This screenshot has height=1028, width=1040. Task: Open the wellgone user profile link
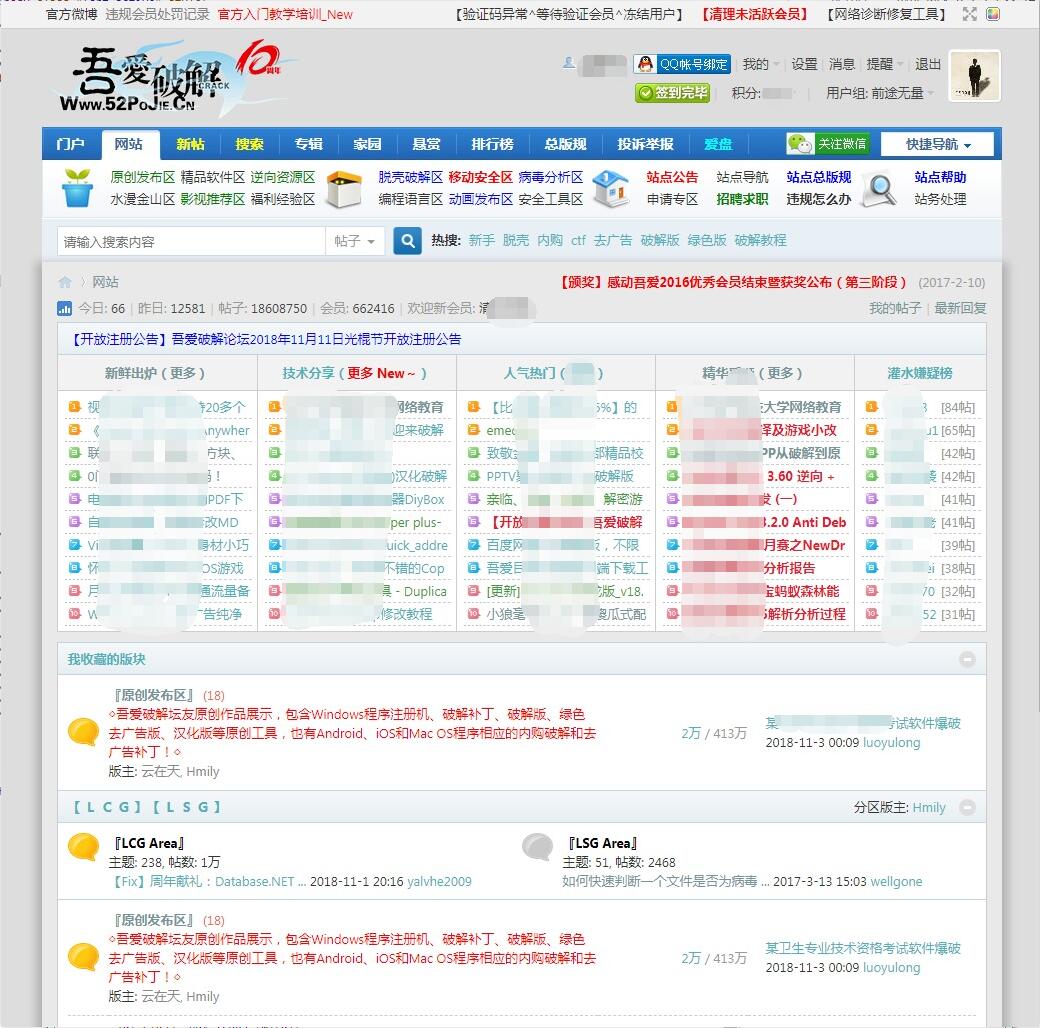(896, 881)
